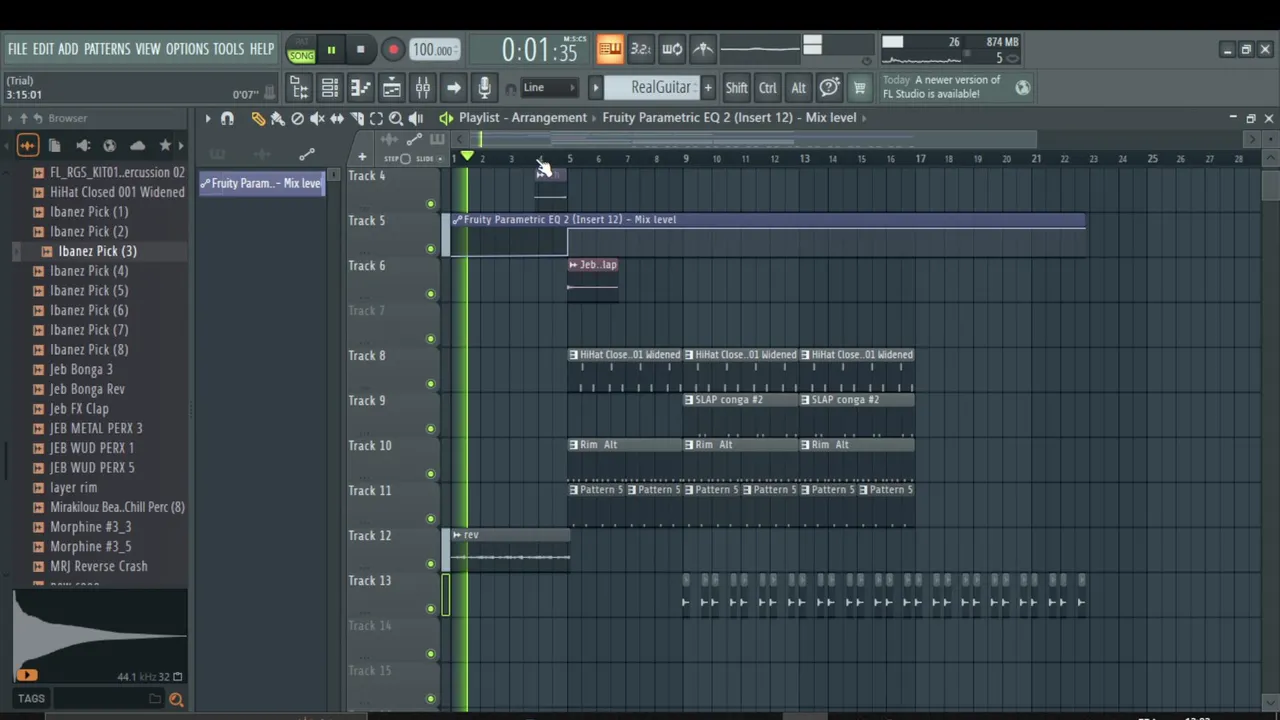Click the Shift button
This screenshot has width=1280, height=720.
pos(736,88)
